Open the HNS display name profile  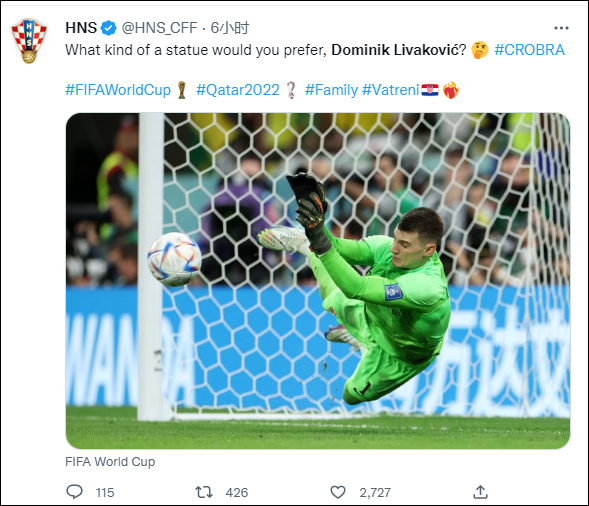point(81,28)
